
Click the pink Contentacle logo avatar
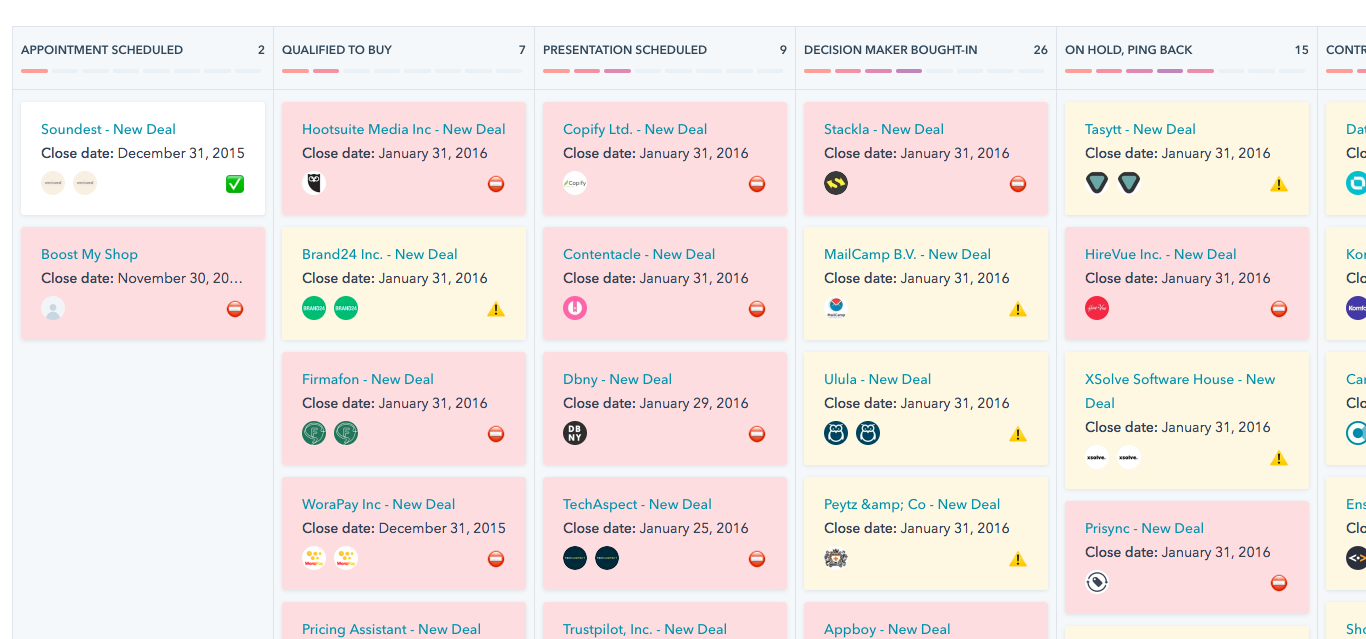(x=575, y=308)
